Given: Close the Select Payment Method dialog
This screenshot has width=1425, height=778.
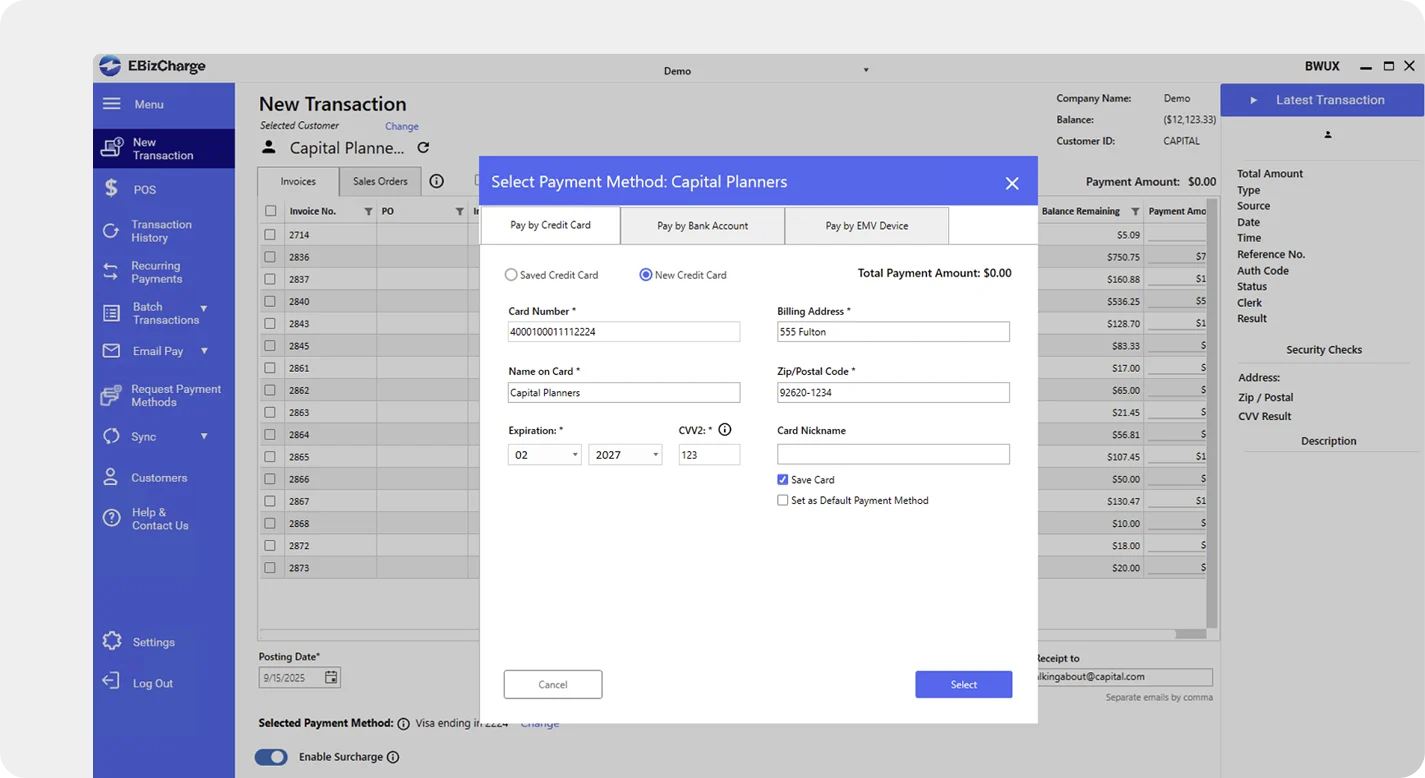Looking at the screenshot, I should (x=1012, y=183).
